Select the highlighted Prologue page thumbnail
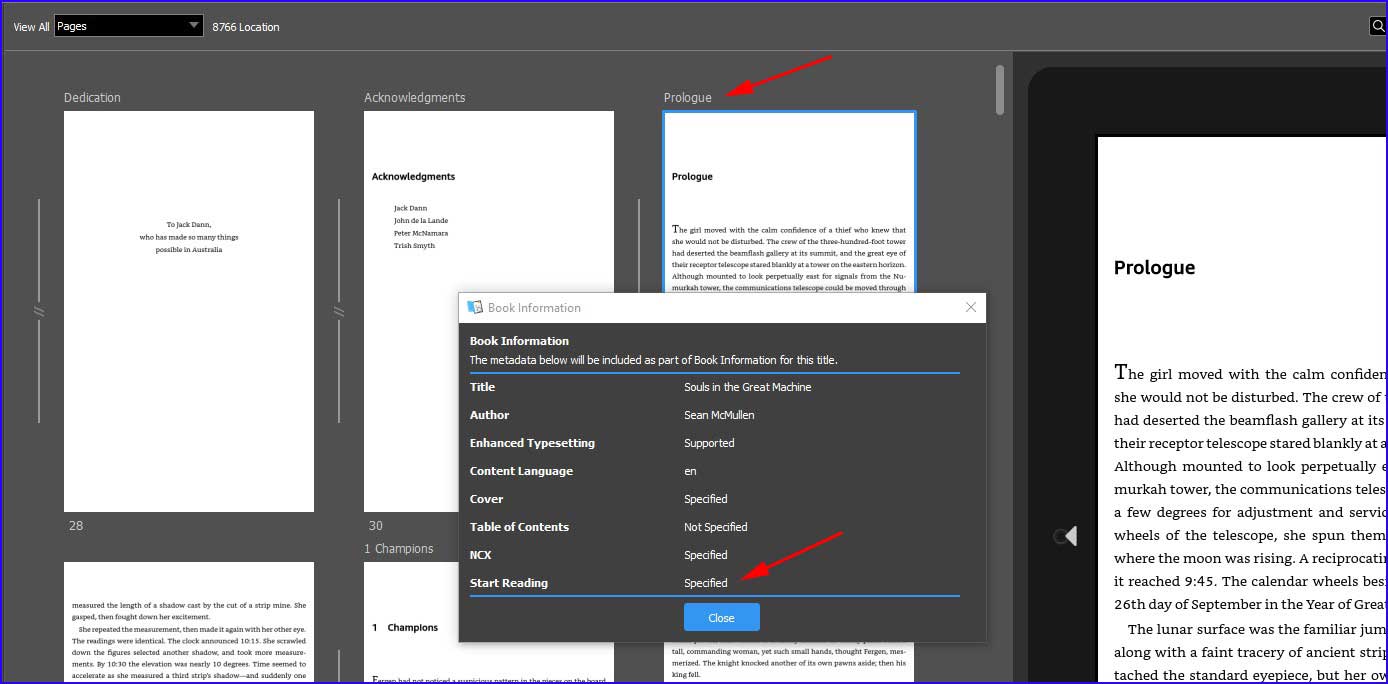Screen dimensions: 1388x684 [789, 201]
